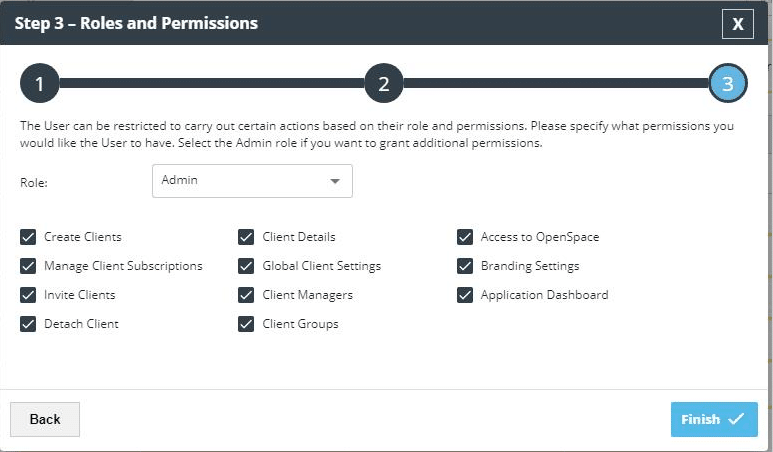Jump to step 2 circle
773x452 pixels.
click(x=383, y=84)
